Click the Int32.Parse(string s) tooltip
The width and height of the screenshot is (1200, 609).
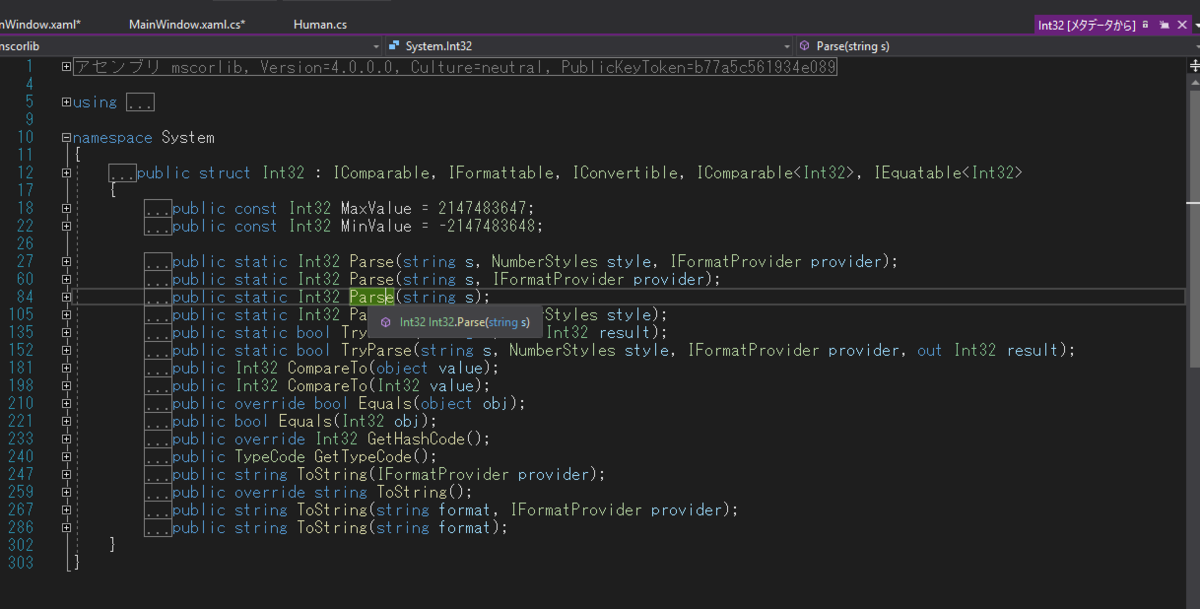(456, 322)
